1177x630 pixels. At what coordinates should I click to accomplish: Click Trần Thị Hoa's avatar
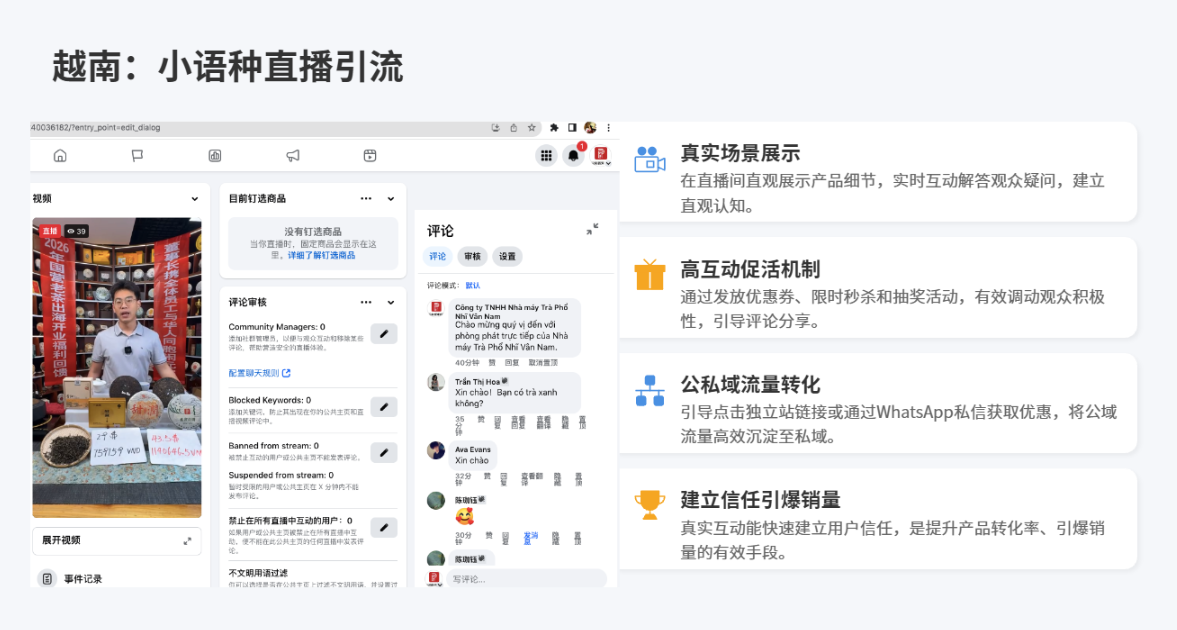pyautogui.click(x=436, y=382)
